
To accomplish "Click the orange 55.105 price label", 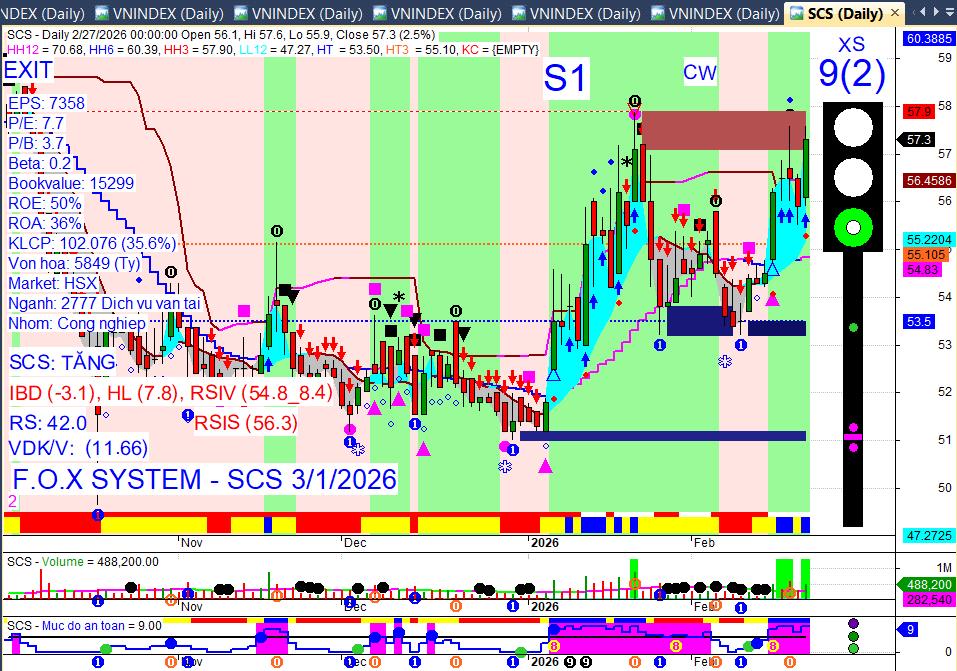I will [x=926, y=255].
